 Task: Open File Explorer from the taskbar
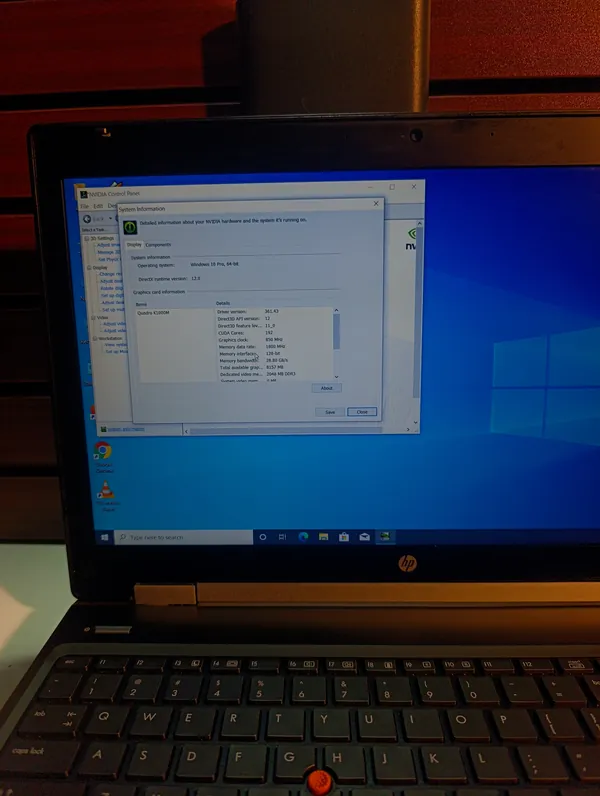tap(324, 537)
